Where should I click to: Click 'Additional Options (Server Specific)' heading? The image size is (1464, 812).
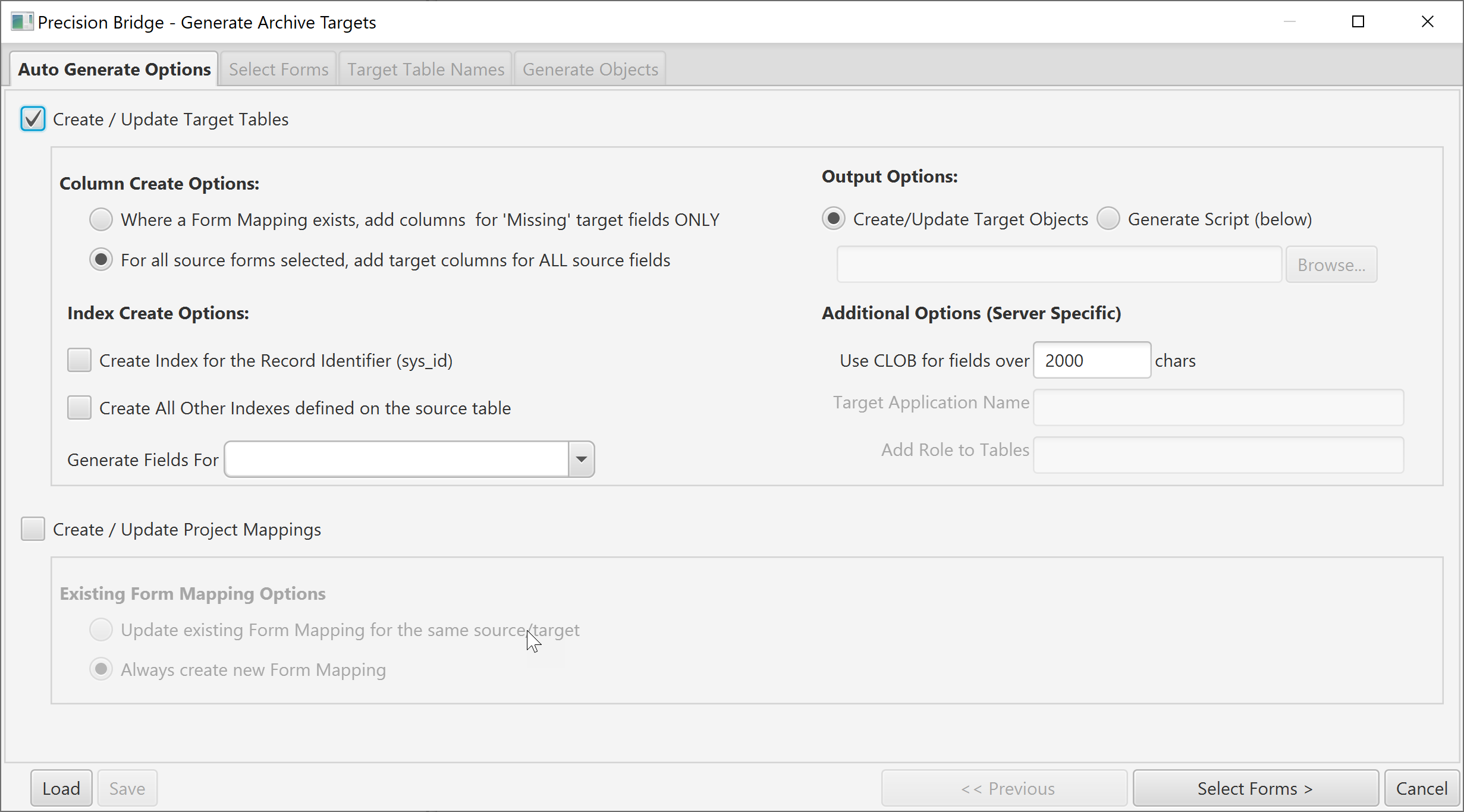pos(971,313)
